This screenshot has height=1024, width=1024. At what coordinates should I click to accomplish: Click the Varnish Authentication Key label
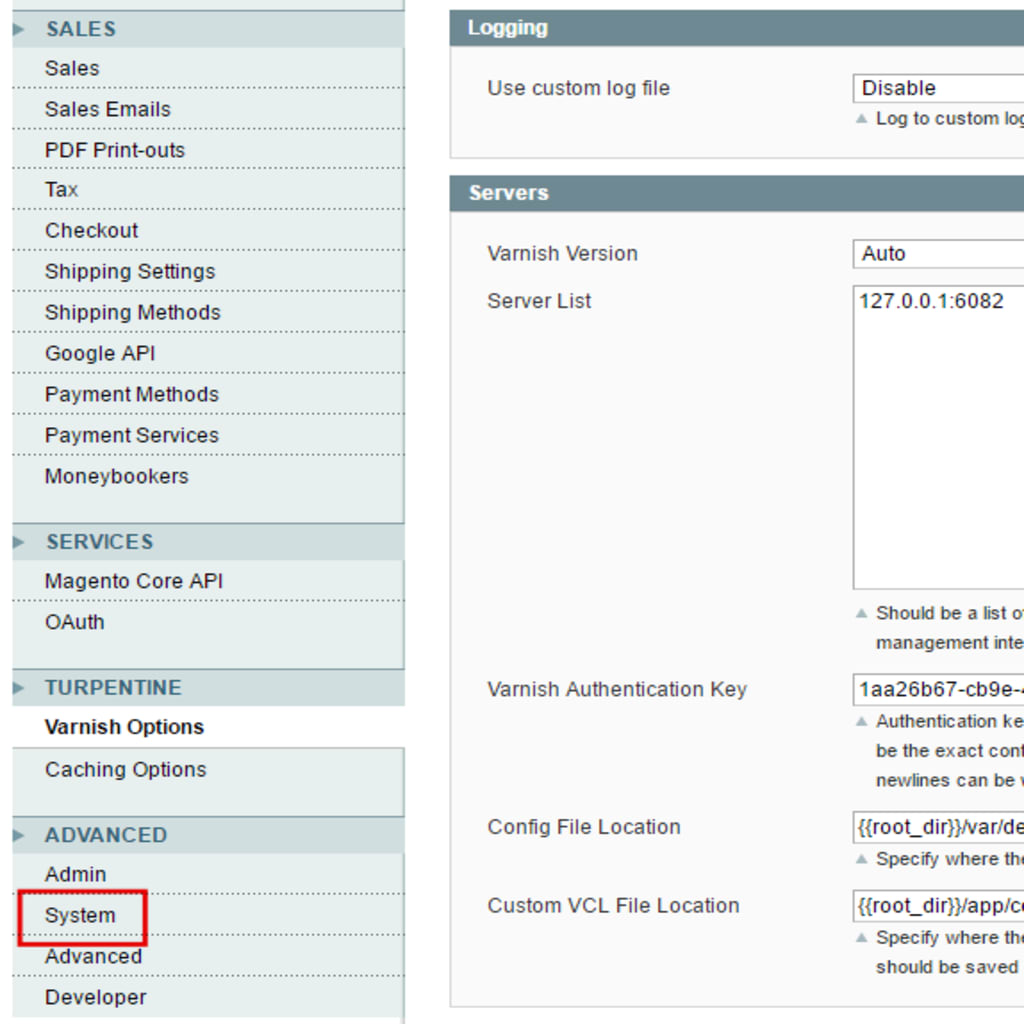click(x=617, y=690)
